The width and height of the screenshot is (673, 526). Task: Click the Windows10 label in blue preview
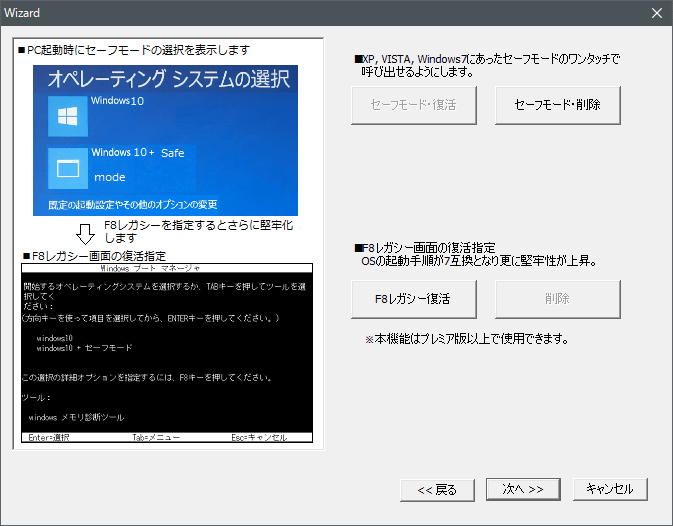tap(117, 101)
